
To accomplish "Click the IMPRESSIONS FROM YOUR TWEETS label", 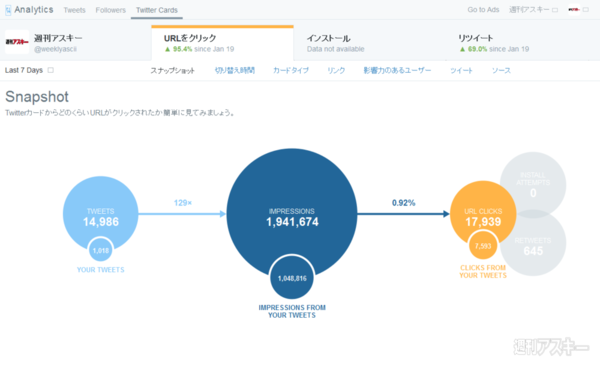I will tap(292, 311).
